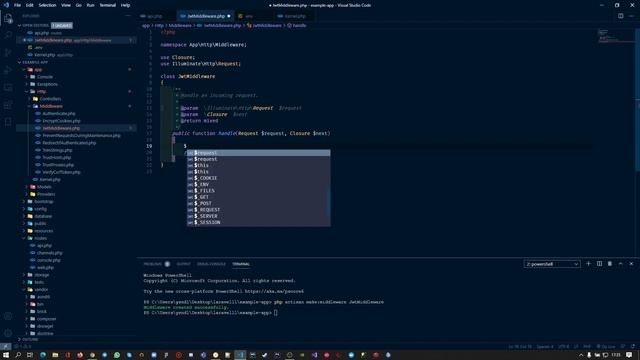
Task: Split the terminal pane
Action: [599, 264]
